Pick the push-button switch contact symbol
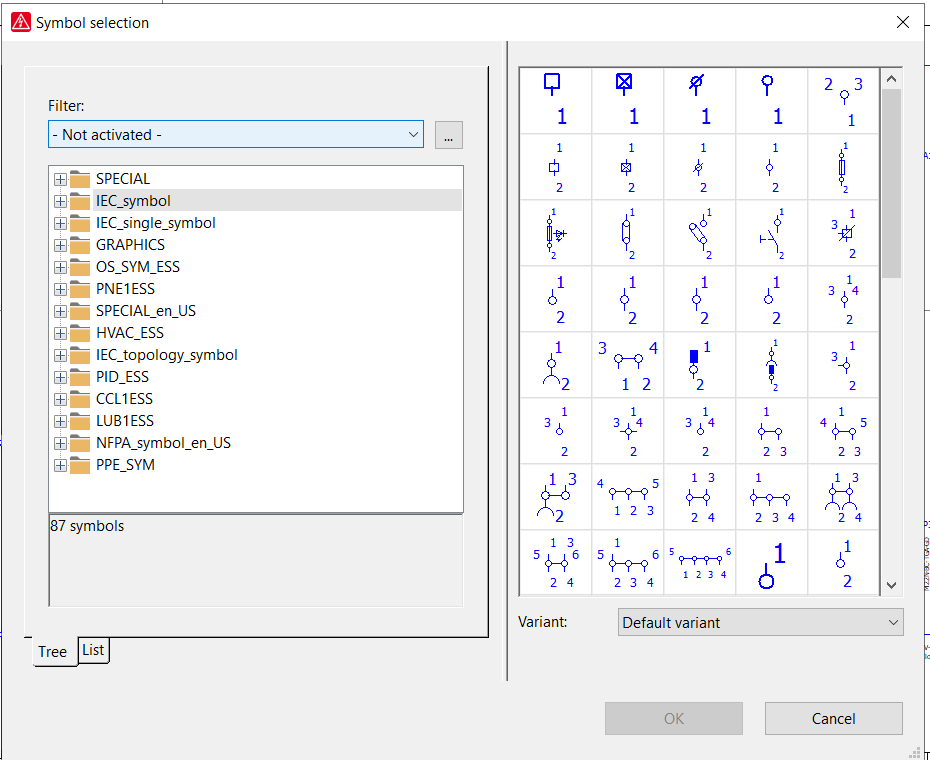The width and height of the screenshot is (930, 760). 771,233
